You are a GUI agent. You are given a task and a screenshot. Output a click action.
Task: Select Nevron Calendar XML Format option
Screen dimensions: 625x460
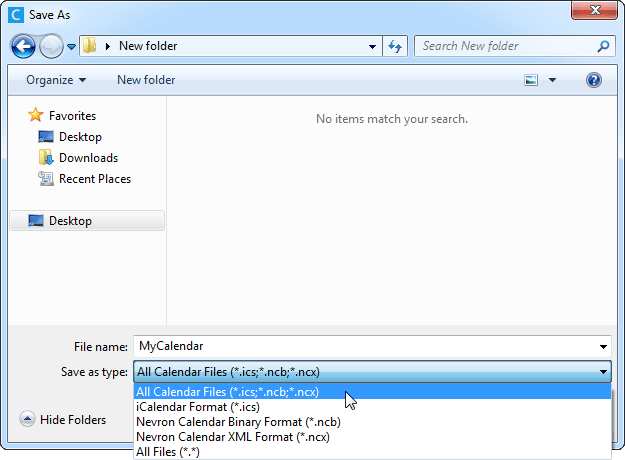pos(232,437)
